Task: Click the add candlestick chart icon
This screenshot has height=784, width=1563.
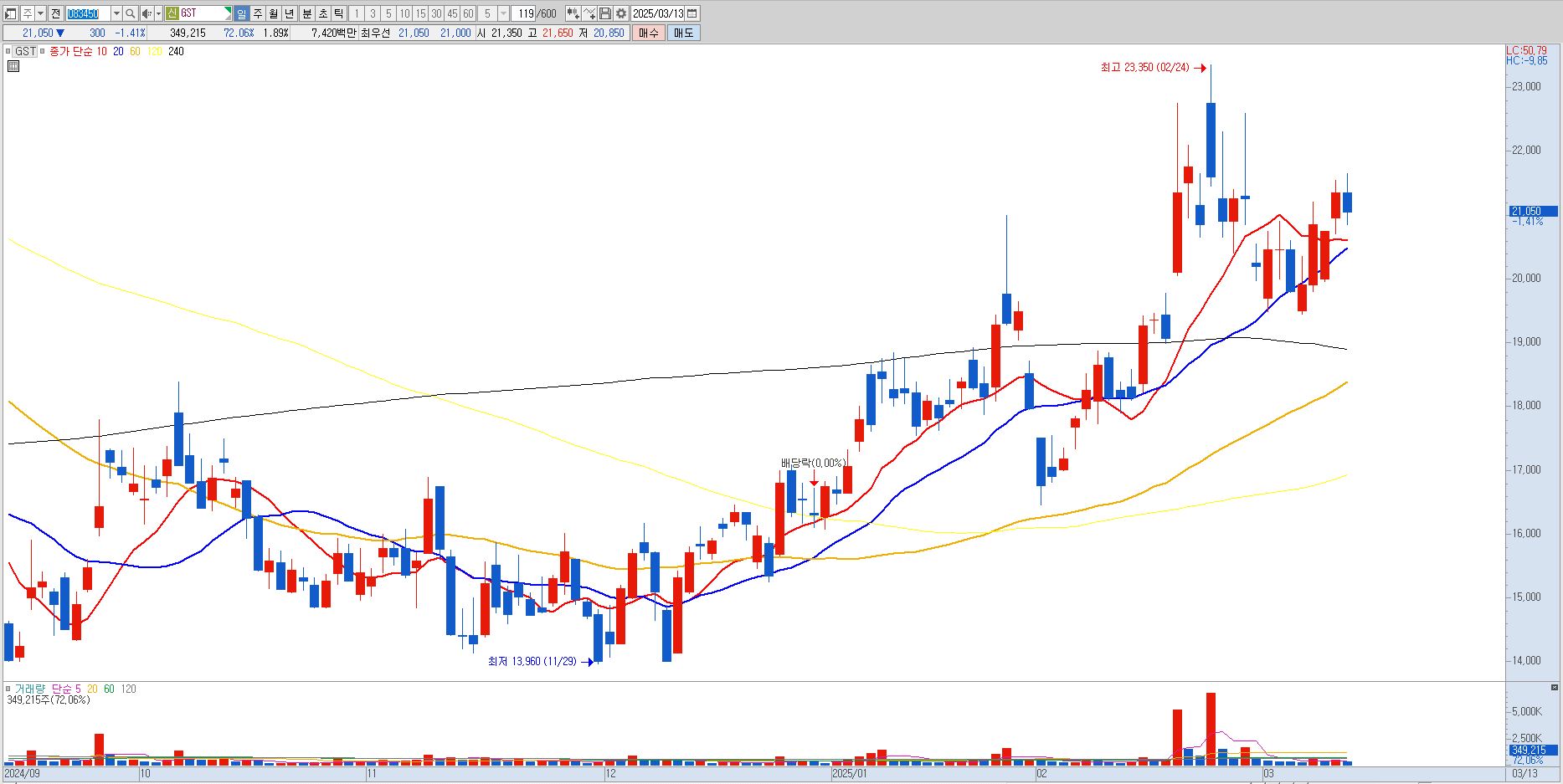Action: coord(573,13)
